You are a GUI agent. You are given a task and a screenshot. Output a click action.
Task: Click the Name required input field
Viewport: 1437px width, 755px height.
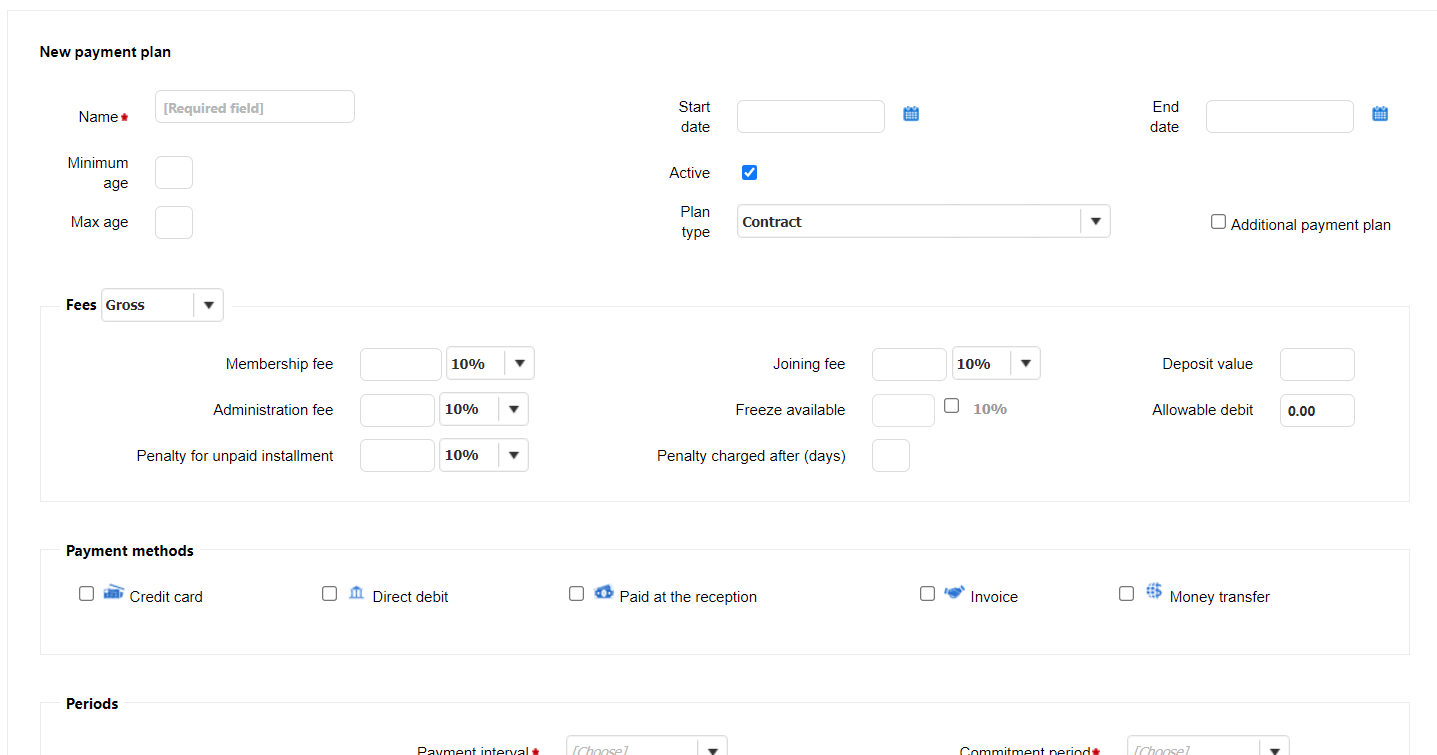pos(255,107)
